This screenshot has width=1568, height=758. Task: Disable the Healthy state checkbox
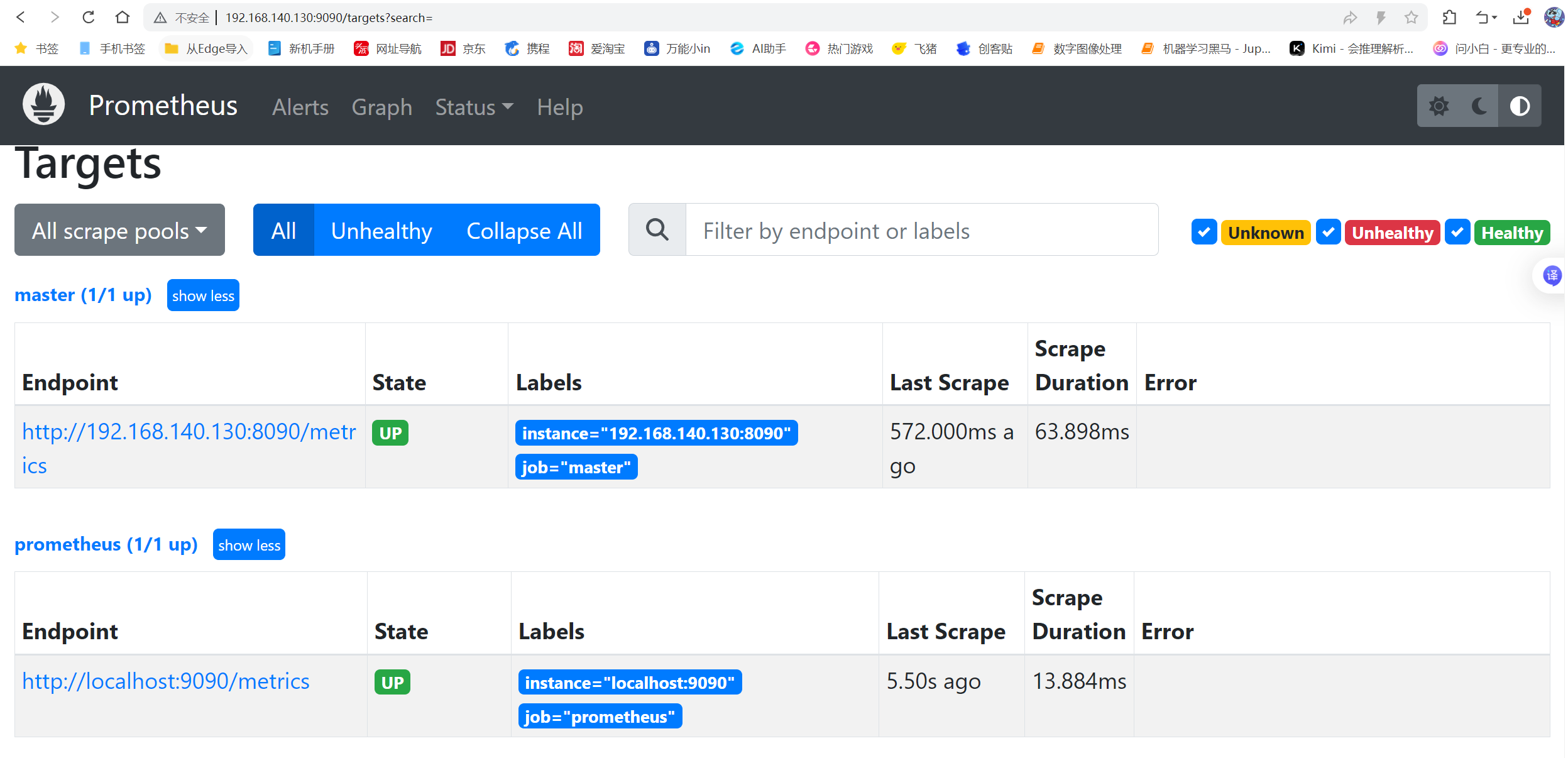(1457, 232)
